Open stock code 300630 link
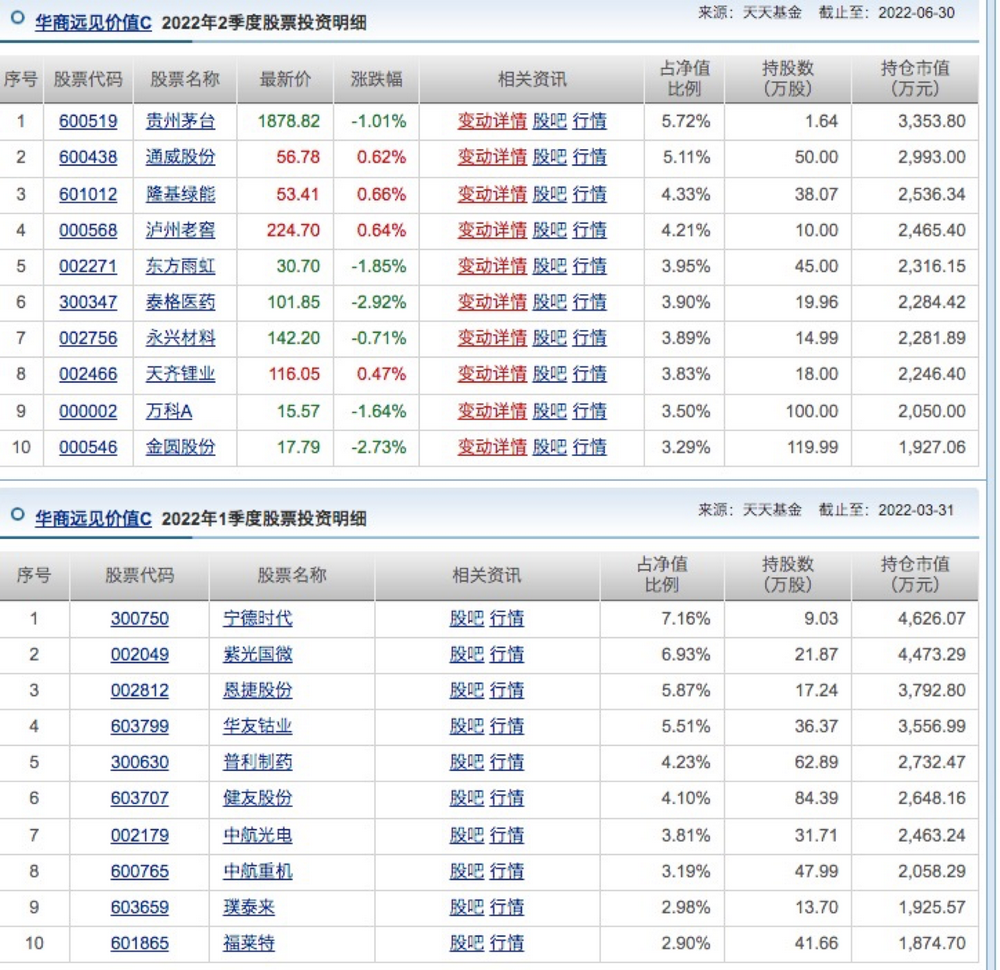 tap(140, 762)
